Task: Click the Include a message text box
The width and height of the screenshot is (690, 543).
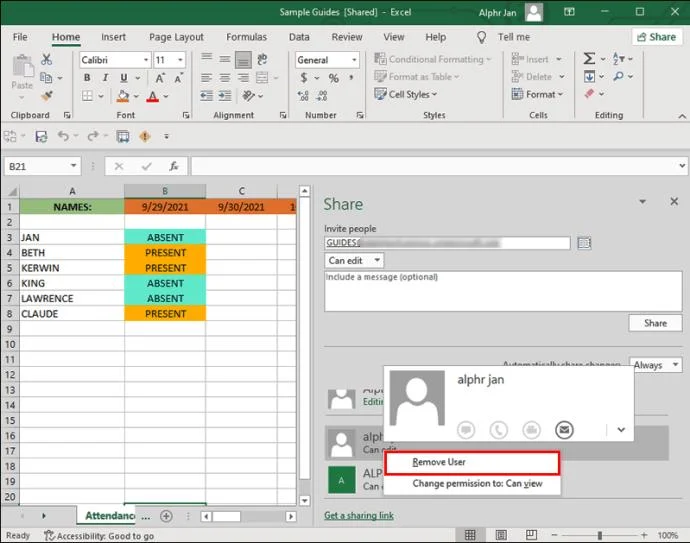Action: [x=503, y=291]
